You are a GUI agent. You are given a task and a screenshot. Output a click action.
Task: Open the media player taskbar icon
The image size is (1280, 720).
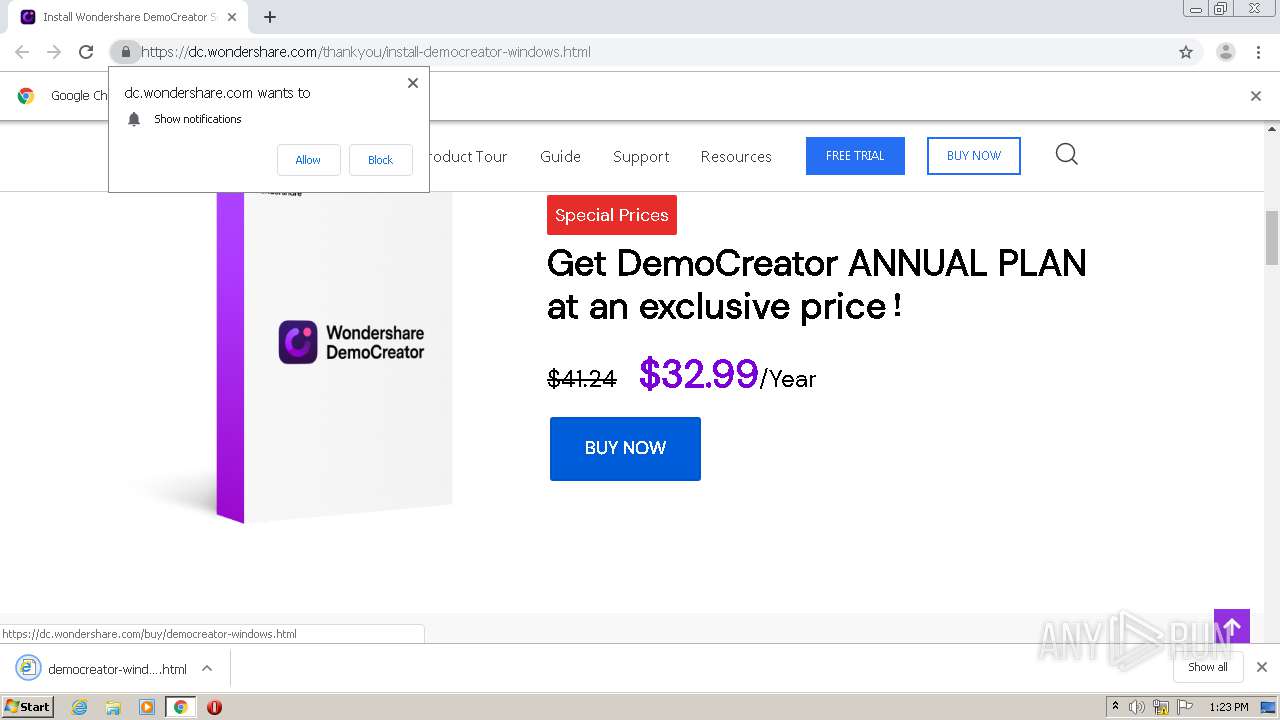(147, 707)
